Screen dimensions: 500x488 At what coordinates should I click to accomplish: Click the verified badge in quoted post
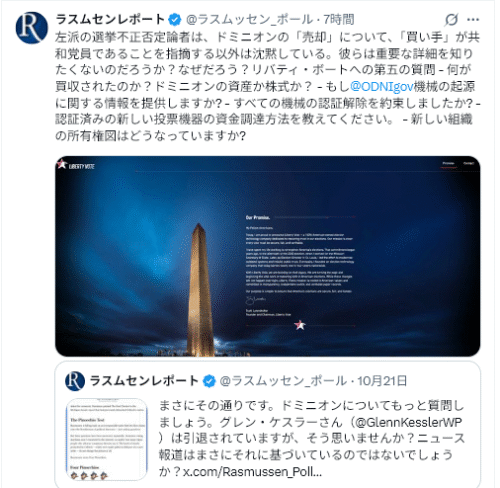tap(209, 381)
